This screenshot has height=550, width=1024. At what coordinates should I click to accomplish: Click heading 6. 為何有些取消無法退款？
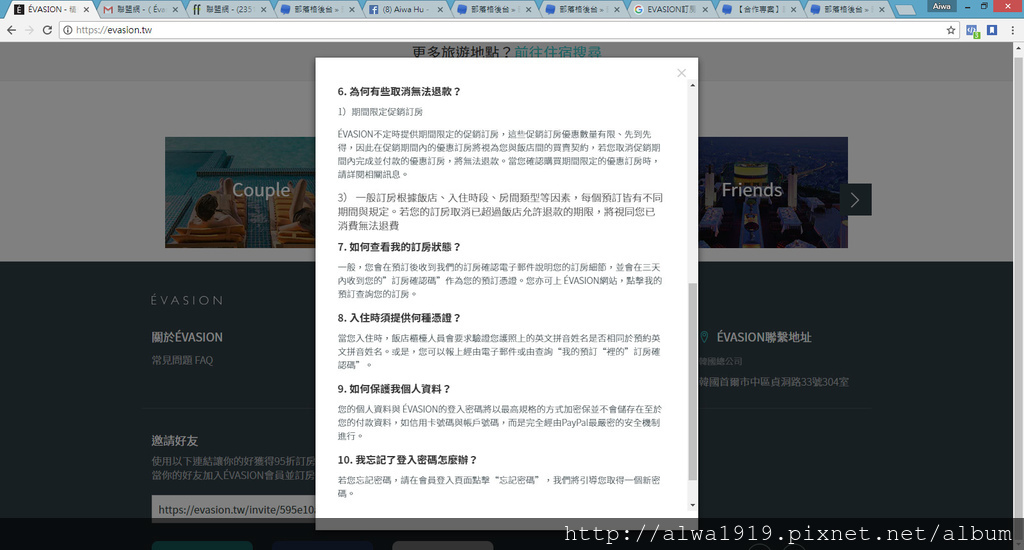click(x=399, y=91)
